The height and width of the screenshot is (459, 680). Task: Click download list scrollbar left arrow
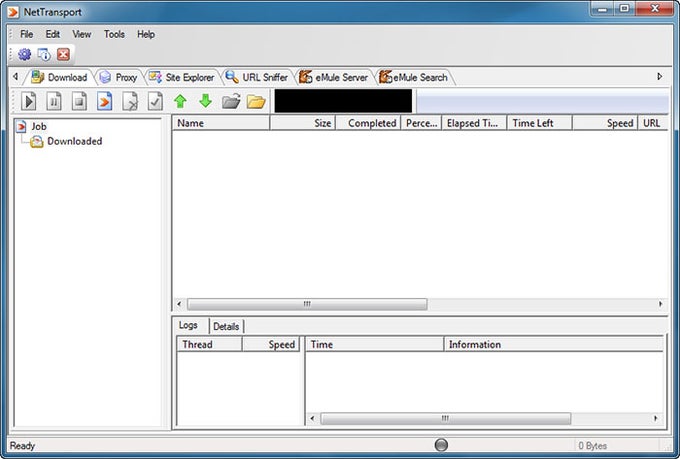click(179, 304)
